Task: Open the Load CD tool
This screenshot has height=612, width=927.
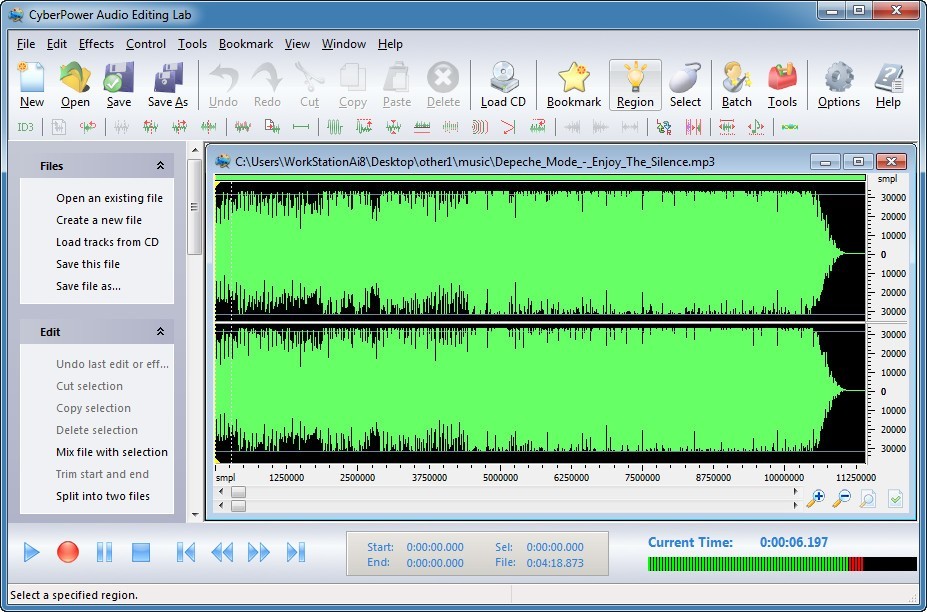Action: [503, 84]
